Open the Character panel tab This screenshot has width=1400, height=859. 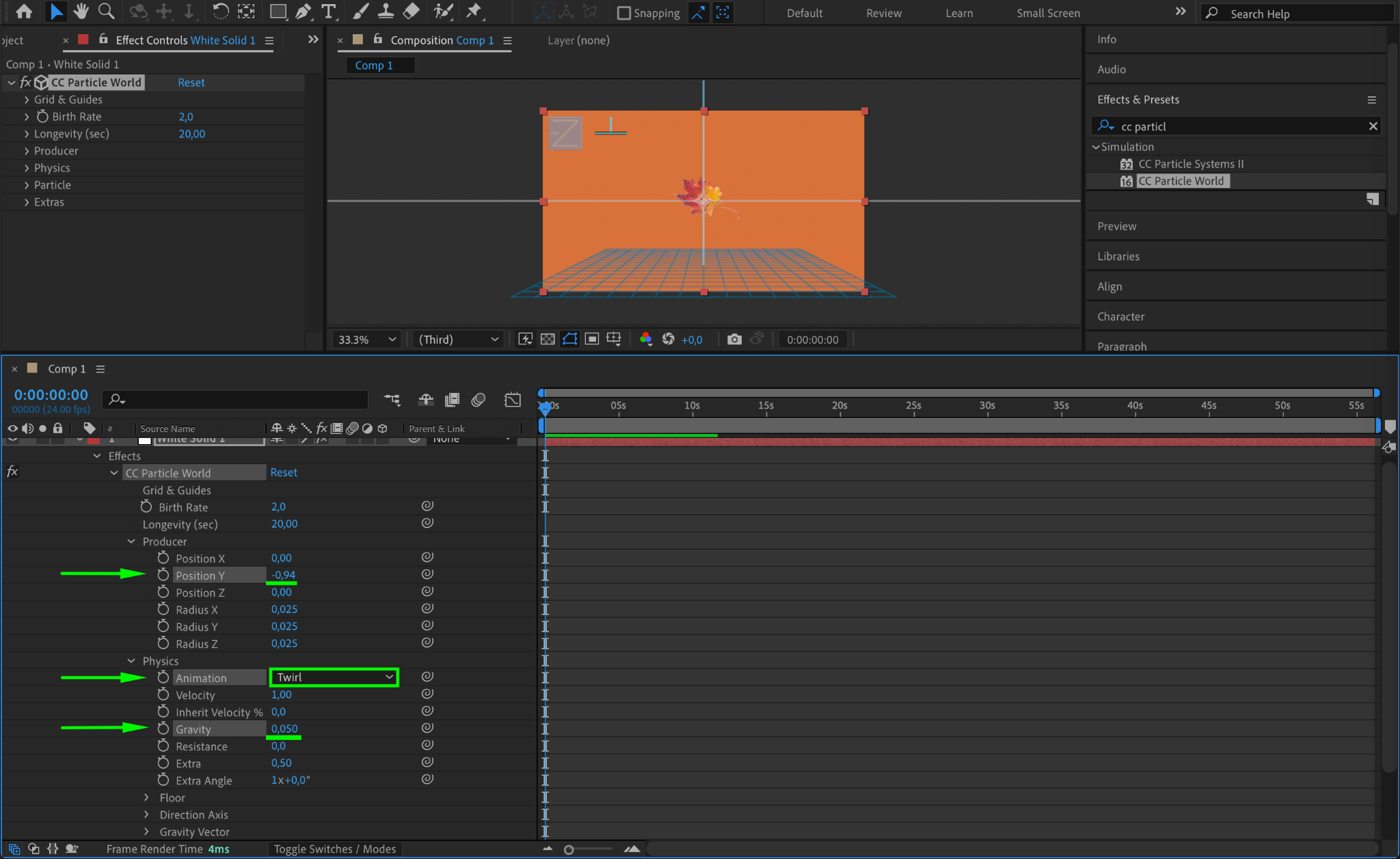click(x=1120, y=316)
